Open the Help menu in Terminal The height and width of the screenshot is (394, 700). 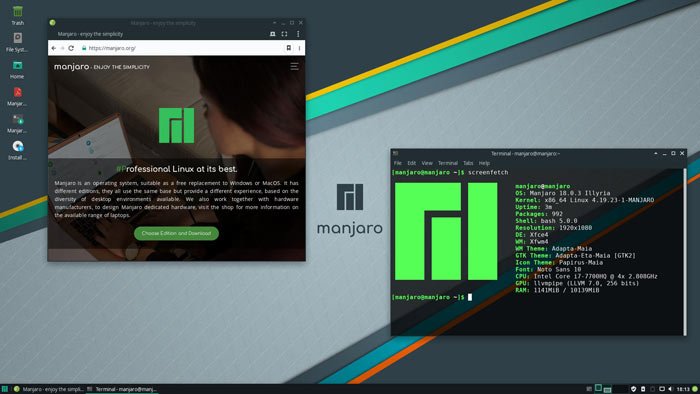coord(484,163)
